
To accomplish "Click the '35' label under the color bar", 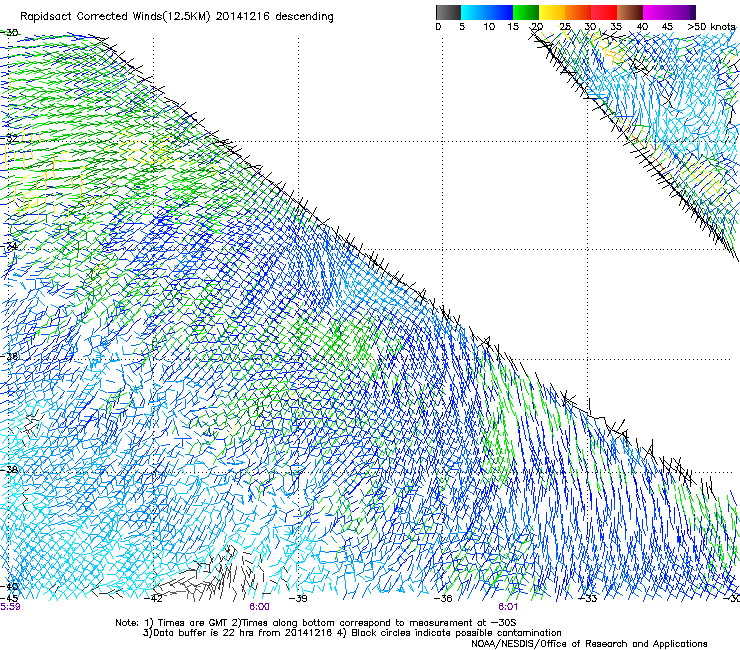I will pos(616,26).
